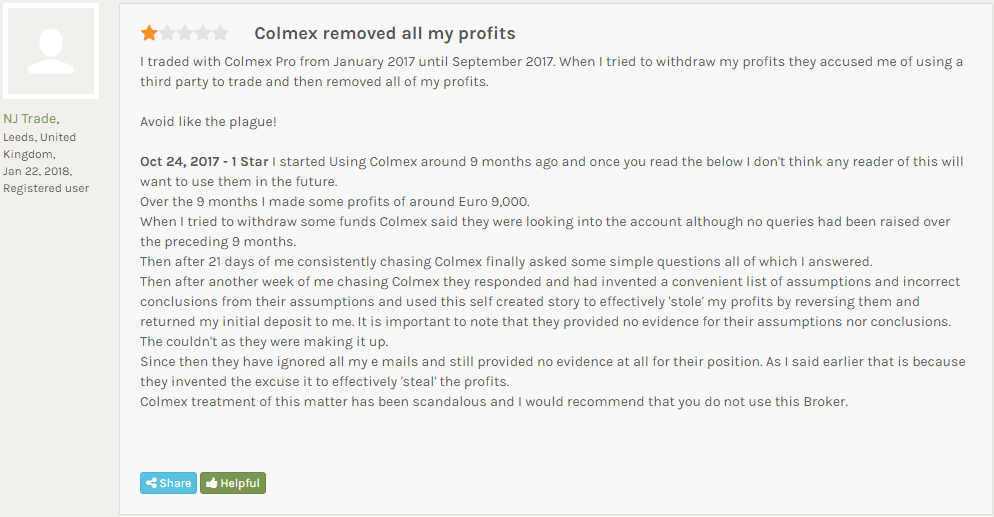This screenshot has height=517, width=994.
Task: Click the thumbs-up icon in Helpful button
Action: pos(212,483)
